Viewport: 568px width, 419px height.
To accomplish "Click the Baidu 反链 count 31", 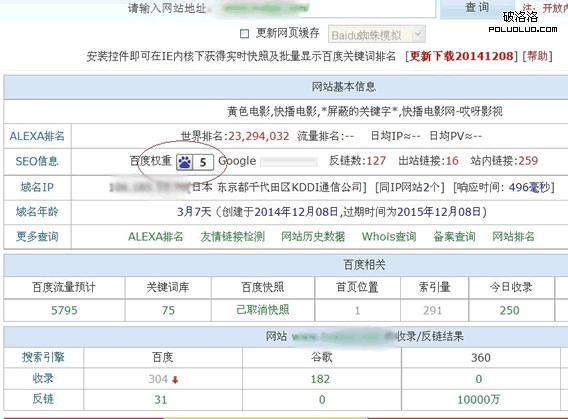I will tap(161, 399).
